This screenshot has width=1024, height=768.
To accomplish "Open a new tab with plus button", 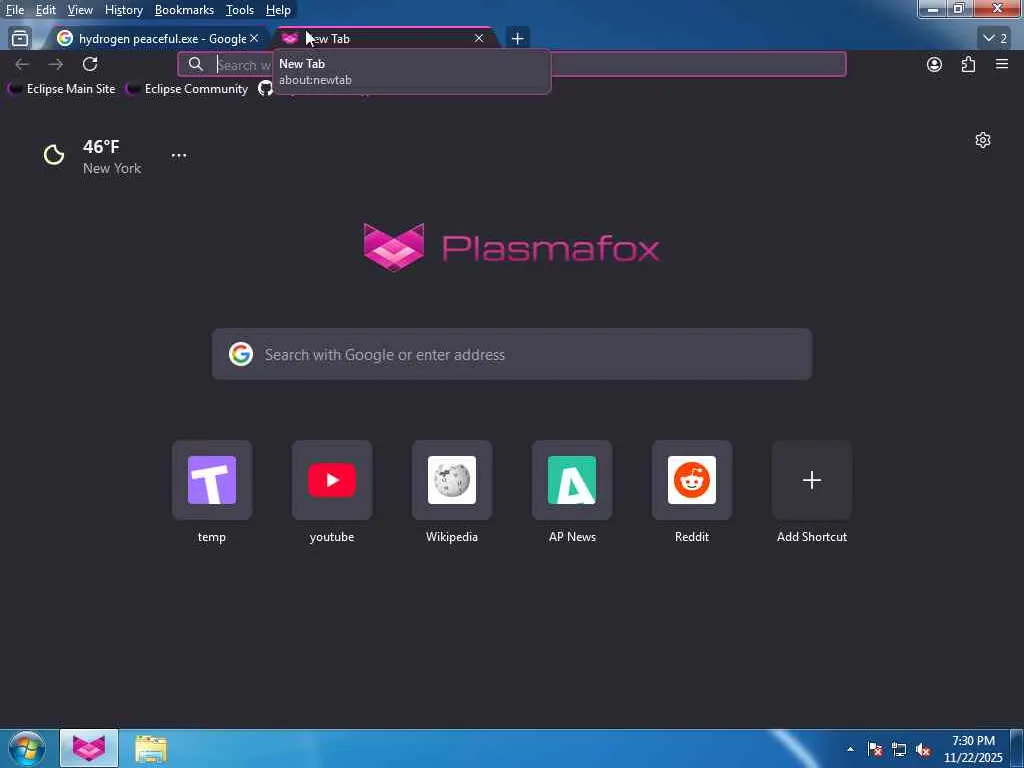I will pos(517,39).
